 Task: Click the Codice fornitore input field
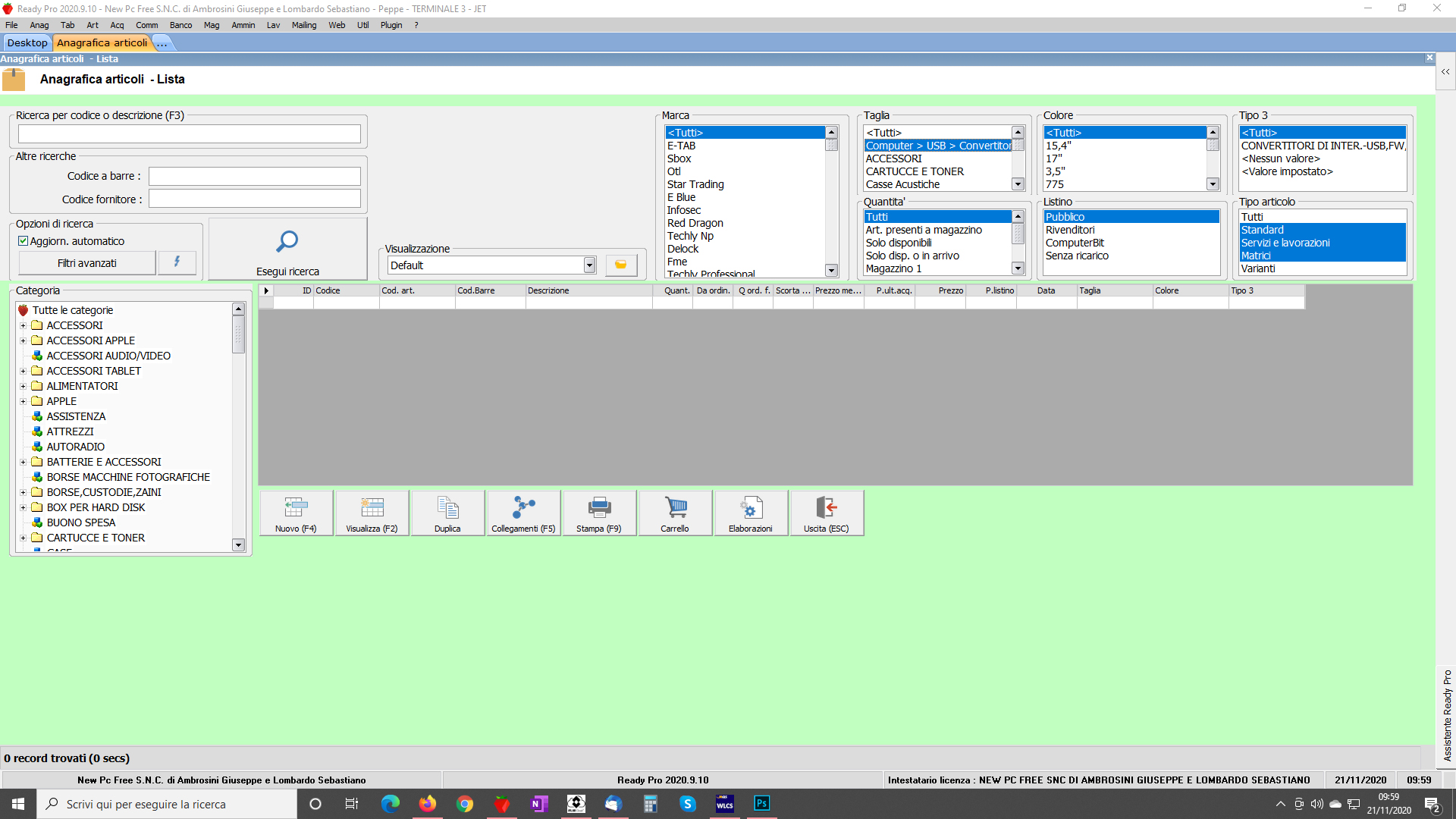click(255, 199)
